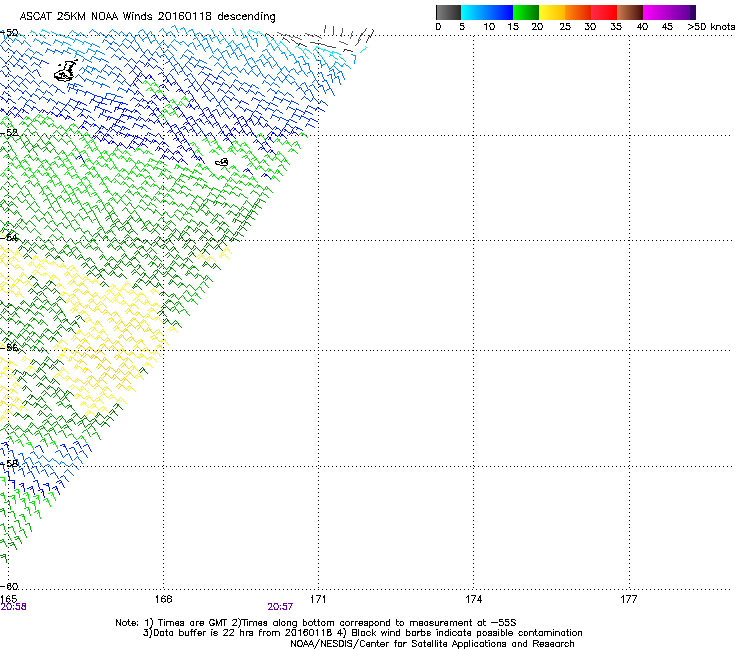Click the 168 longitude label
This screenshot has width=740, height=650.
pyautogui.click(x=163, y=599)
